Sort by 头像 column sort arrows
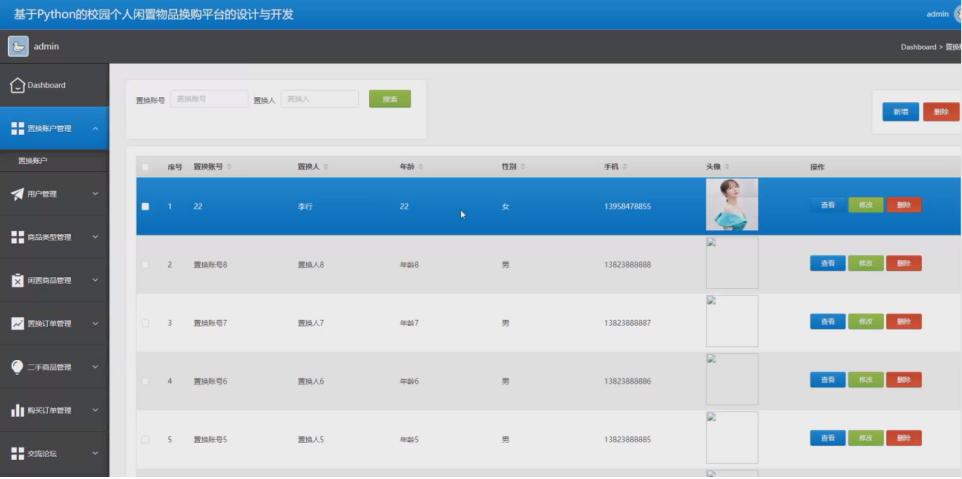The image size is (962, 479). coord(727,167)
